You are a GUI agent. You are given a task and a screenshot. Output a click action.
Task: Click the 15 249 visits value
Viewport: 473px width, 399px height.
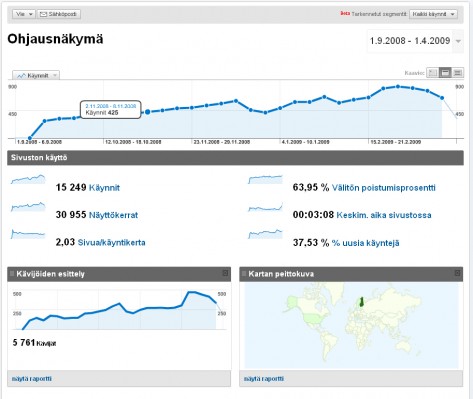click(71, 187)
